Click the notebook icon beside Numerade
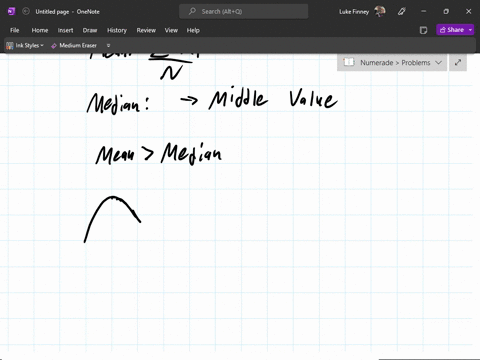Screen dimensions: 480x360 [x=349, y=62]
